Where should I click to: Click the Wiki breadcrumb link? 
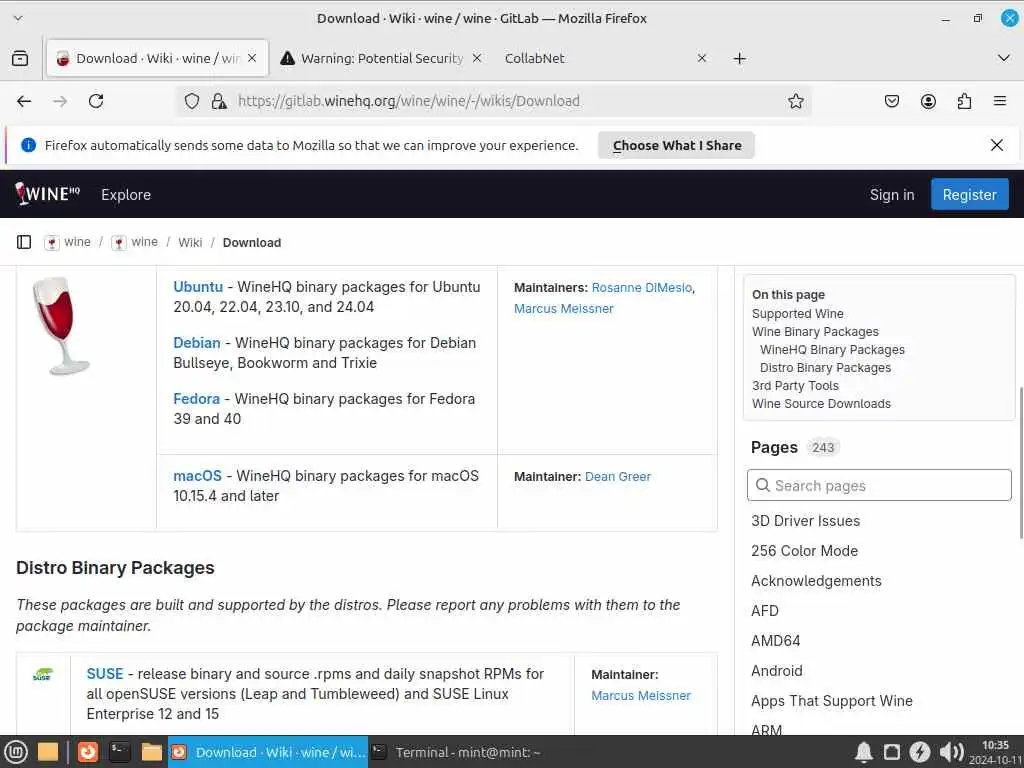click(x=190, y=242)
